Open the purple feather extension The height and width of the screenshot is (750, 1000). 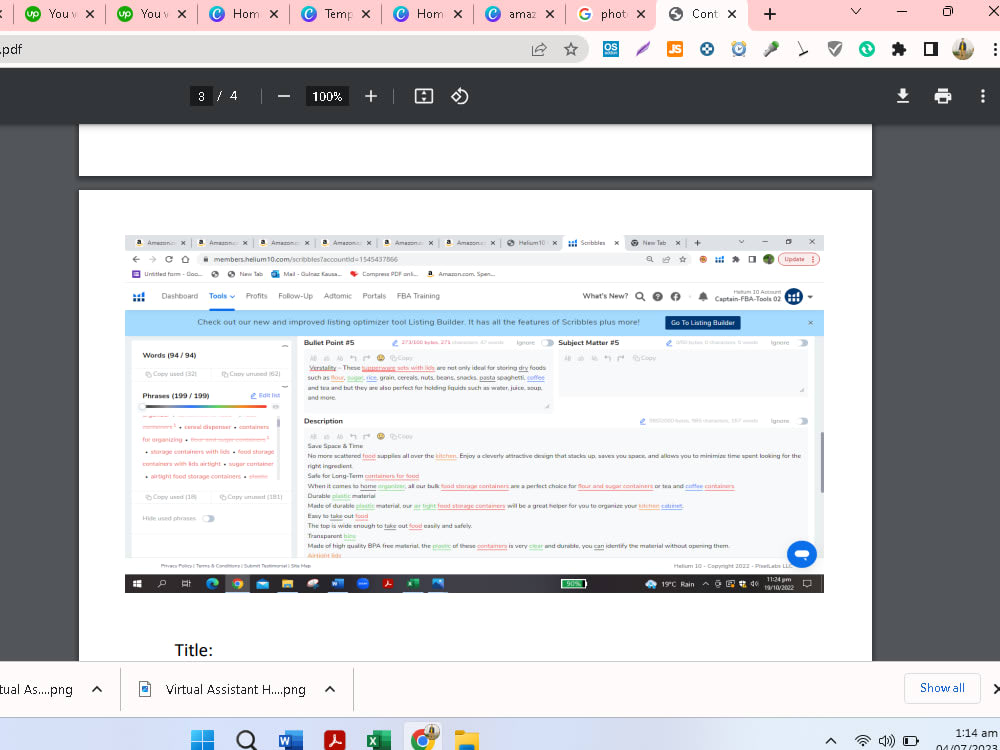click(642, 49)
